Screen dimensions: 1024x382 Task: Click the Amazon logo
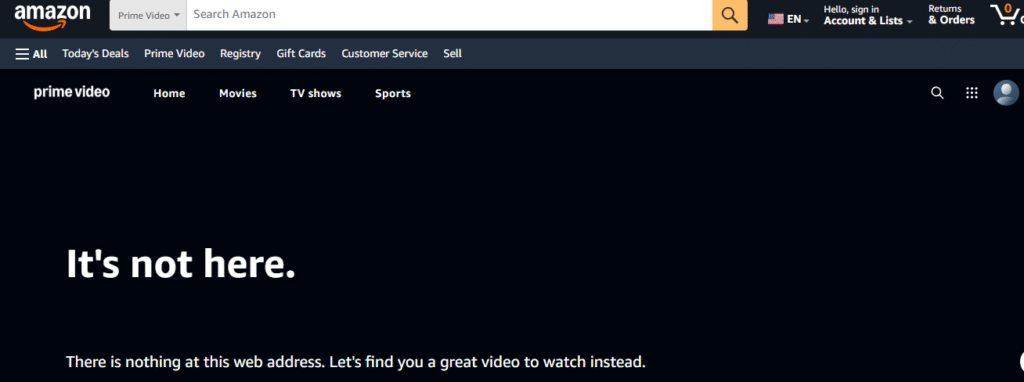[x=52, y=17]
